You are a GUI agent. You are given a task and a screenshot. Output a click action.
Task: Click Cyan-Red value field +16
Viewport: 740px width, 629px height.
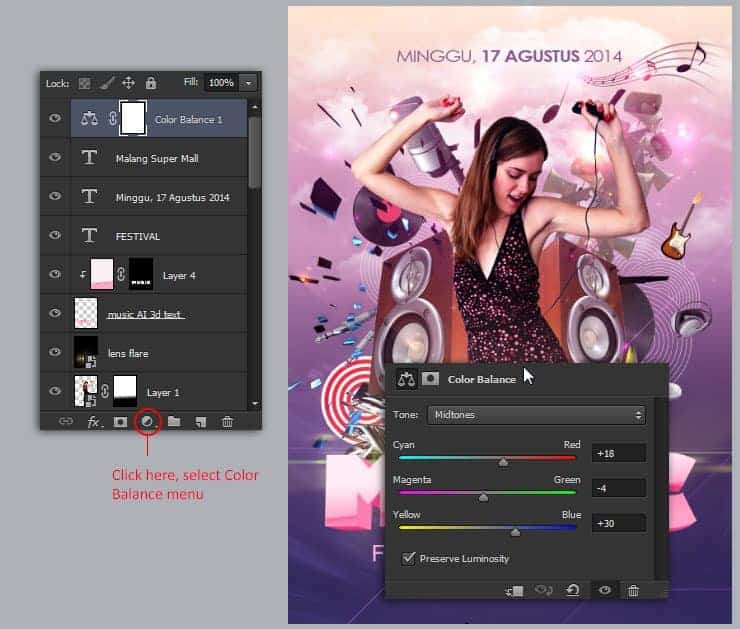click(x=619, y=453)
